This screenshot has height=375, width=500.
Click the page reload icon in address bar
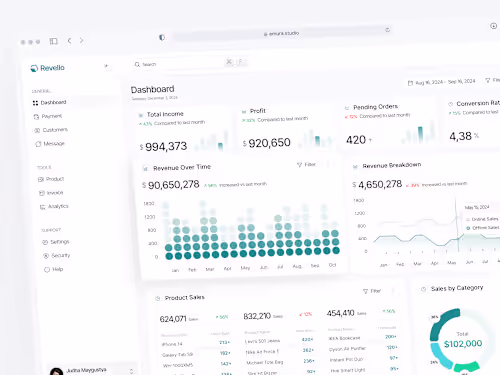387,30
